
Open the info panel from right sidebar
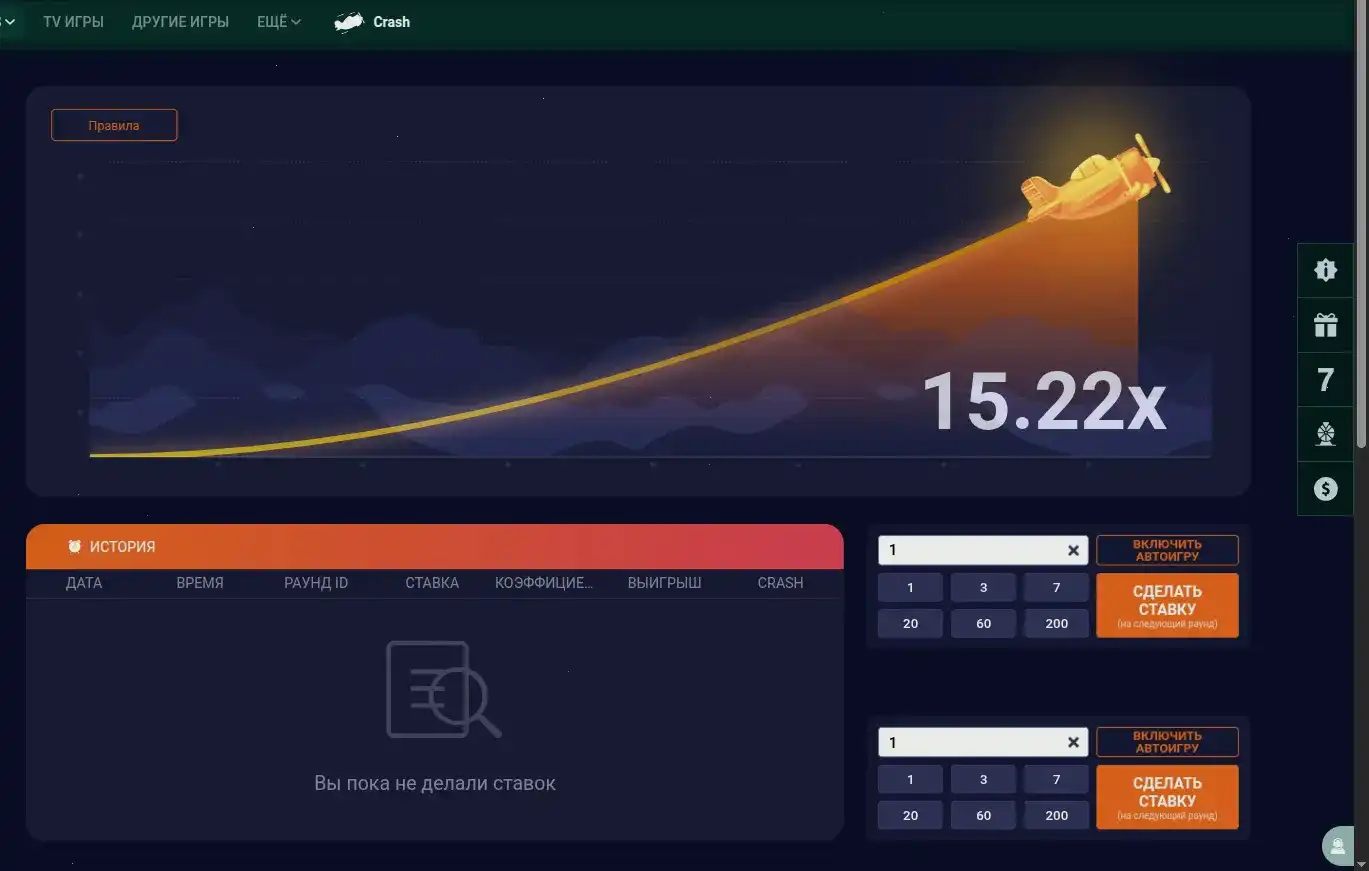1325,270
